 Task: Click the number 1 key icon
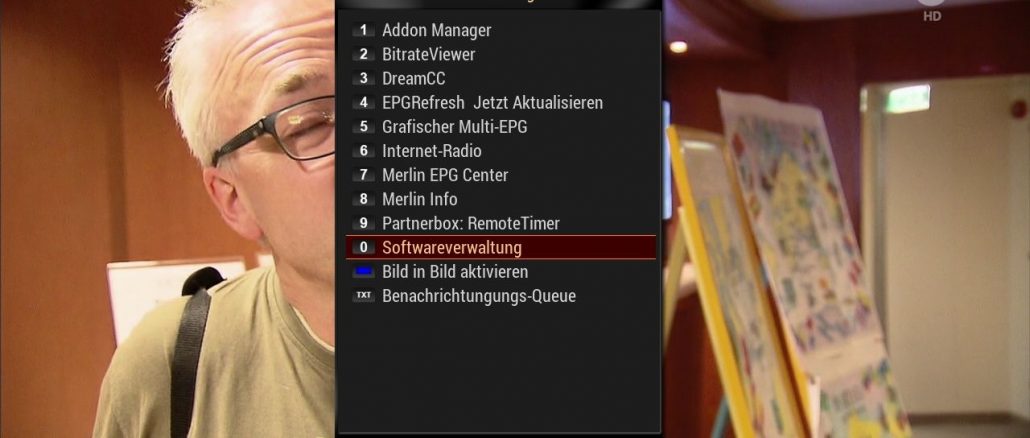pos(363,30)
